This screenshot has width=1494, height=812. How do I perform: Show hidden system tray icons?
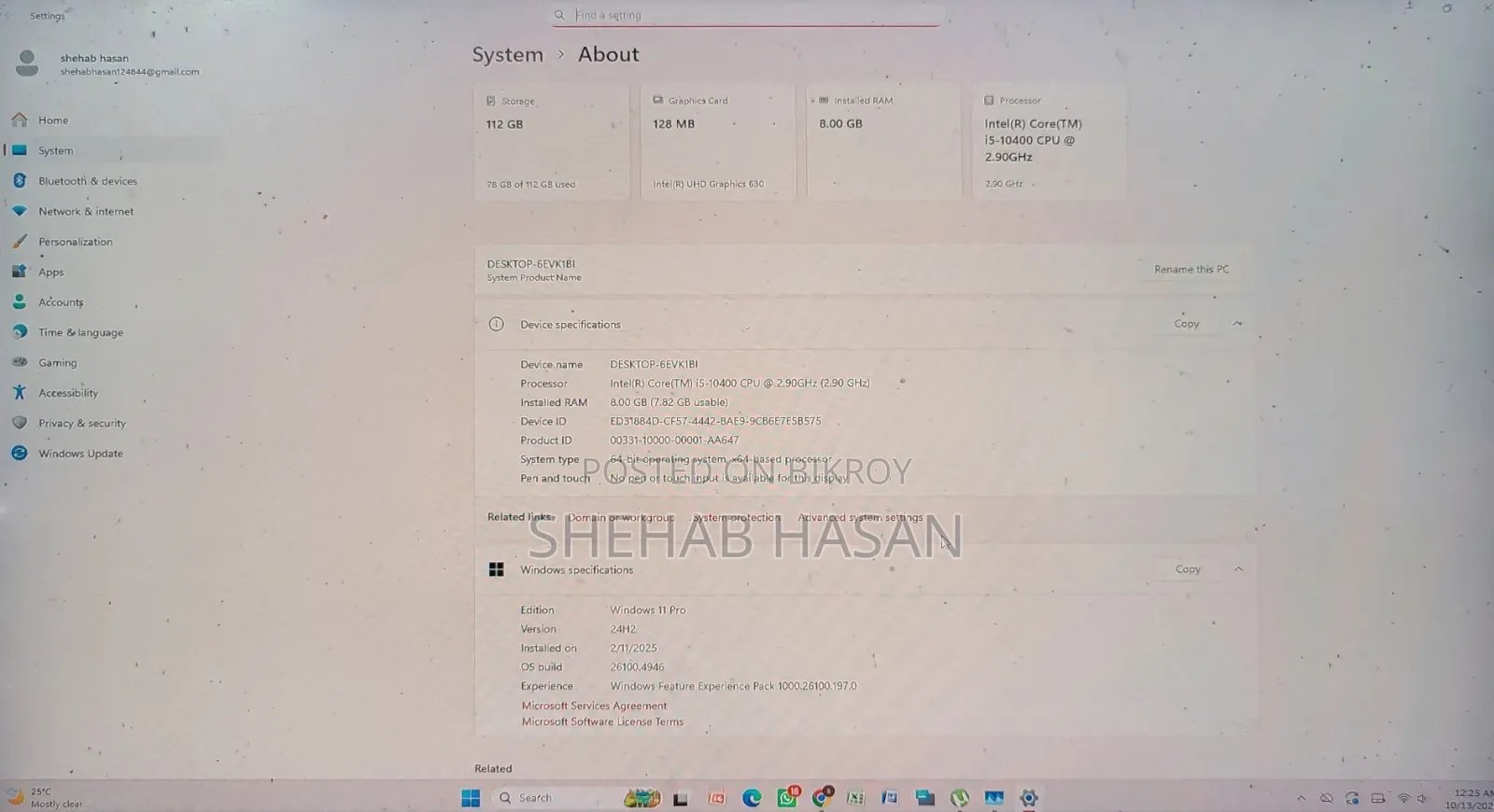point(1301,799)
